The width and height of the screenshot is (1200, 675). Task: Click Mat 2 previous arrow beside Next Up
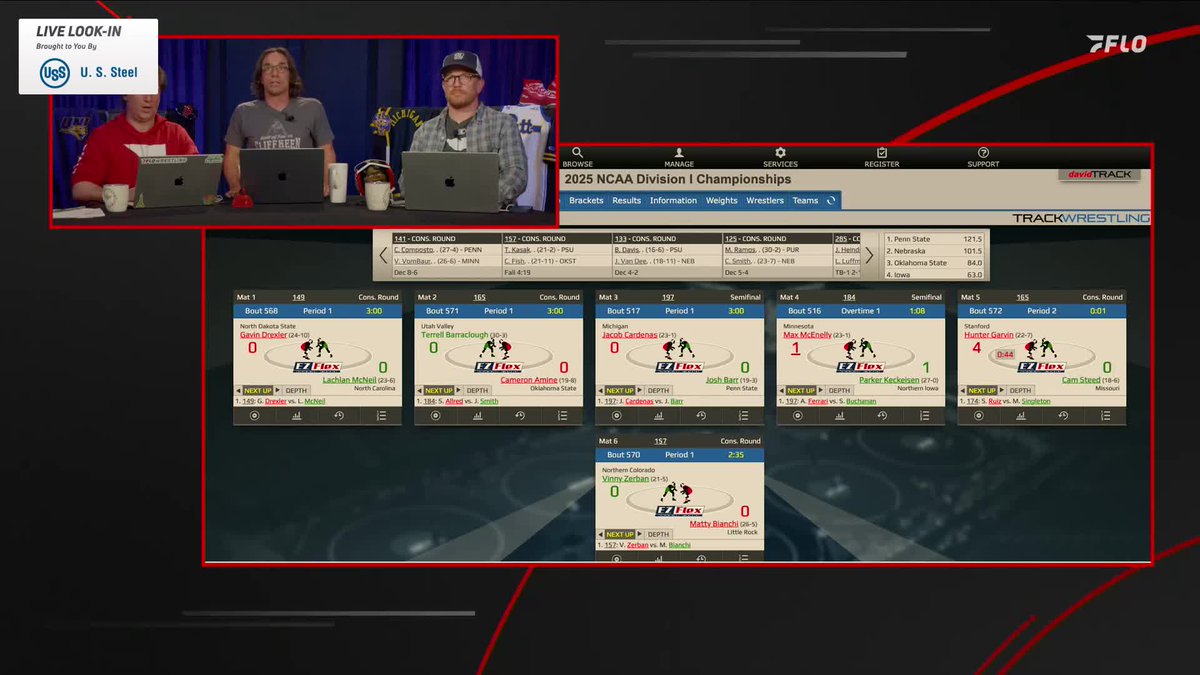point(419,391)
